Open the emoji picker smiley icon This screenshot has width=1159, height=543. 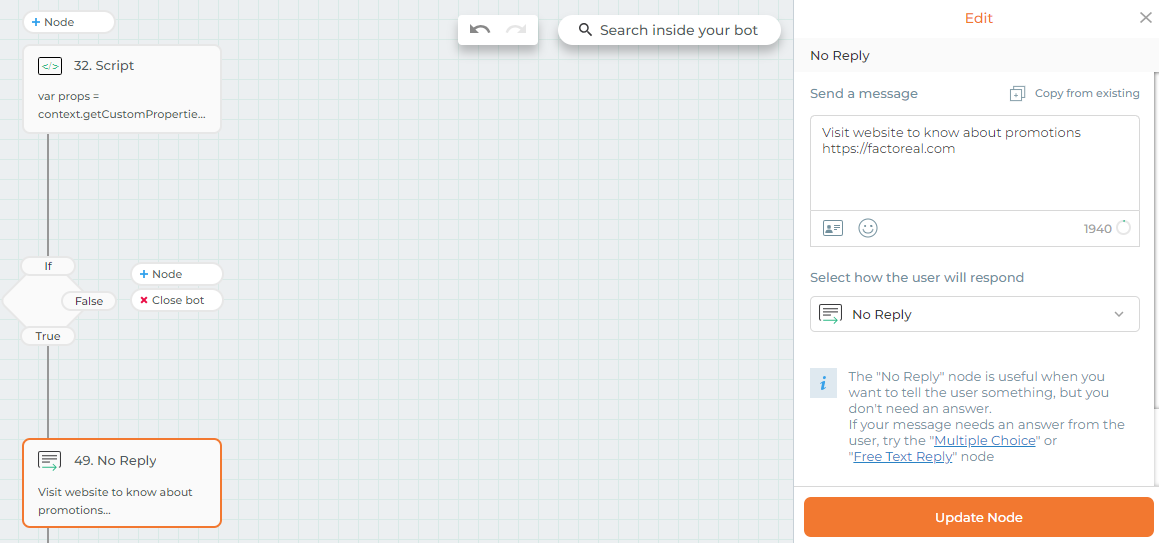coord(868,228)
